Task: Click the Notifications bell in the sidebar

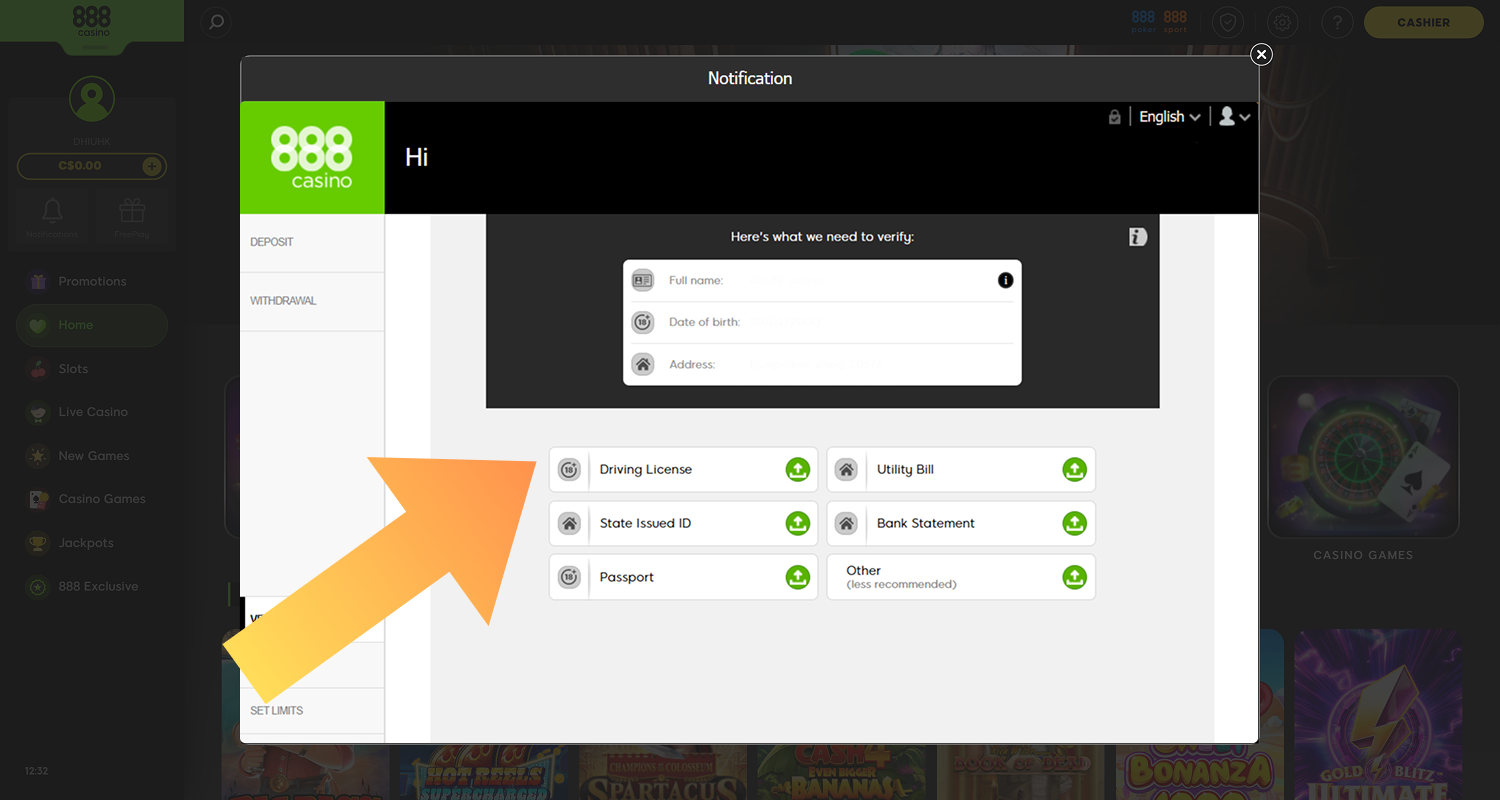Action: (51, 215)
